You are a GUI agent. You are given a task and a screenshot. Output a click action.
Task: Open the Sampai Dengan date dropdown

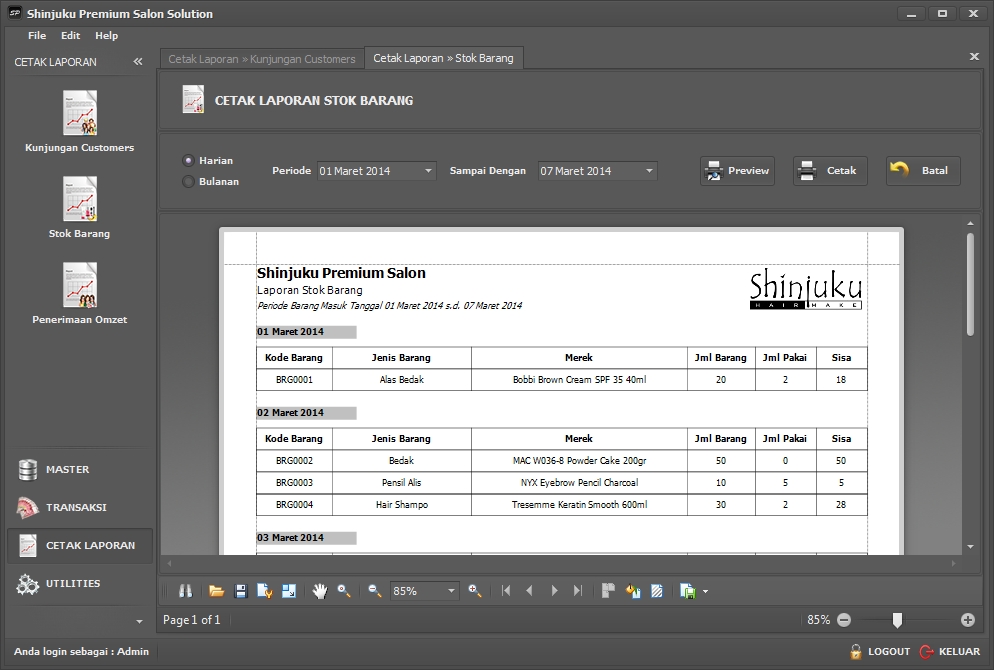tap(649, 171)
